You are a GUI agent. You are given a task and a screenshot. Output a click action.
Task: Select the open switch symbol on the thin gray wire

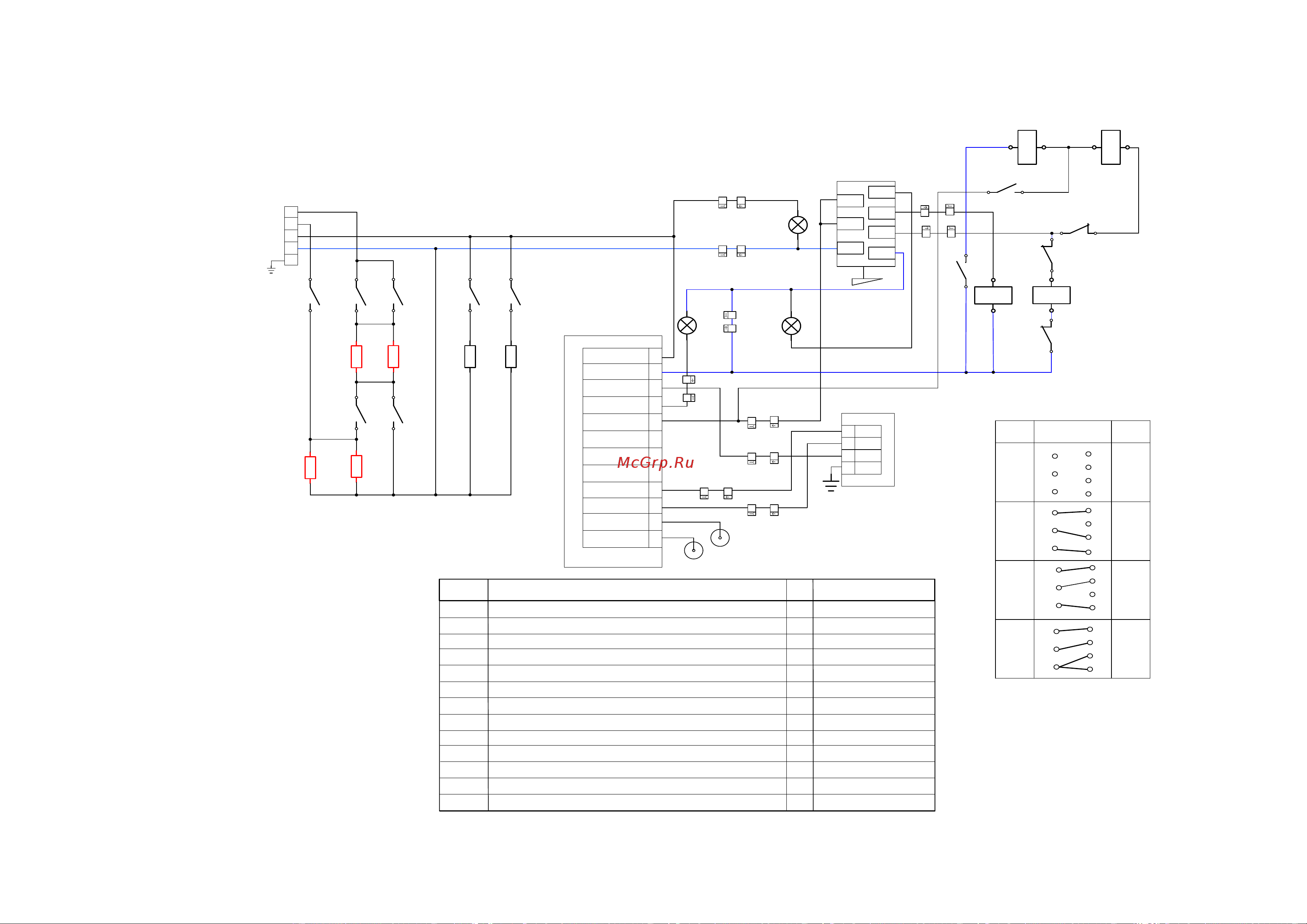click(1005, 189)
